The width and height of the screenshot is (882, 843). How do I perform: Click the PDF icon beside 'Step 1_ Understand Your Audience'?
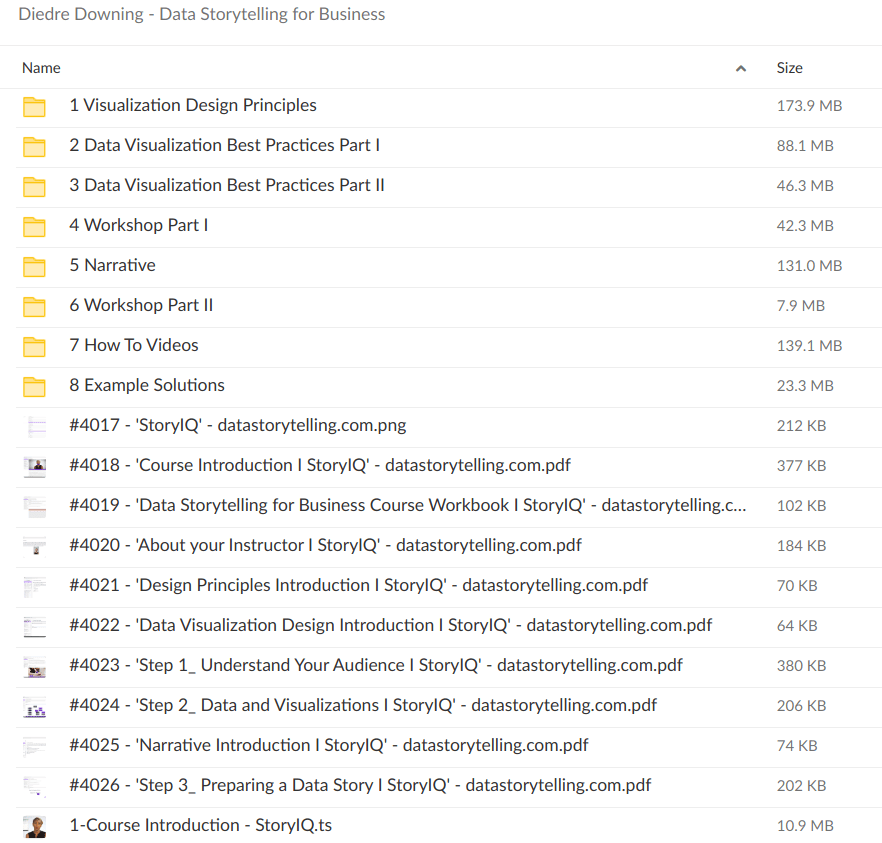(33, 665)
